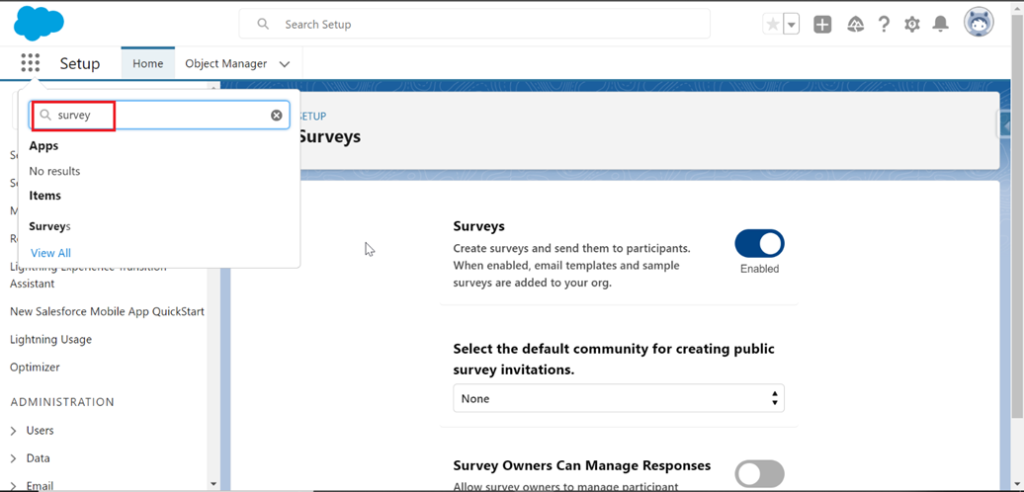Image resolution: width=1024 pixels, height=492 pixels.
Task: Expand the Data tree node
Action: click(x=14, y=458)
